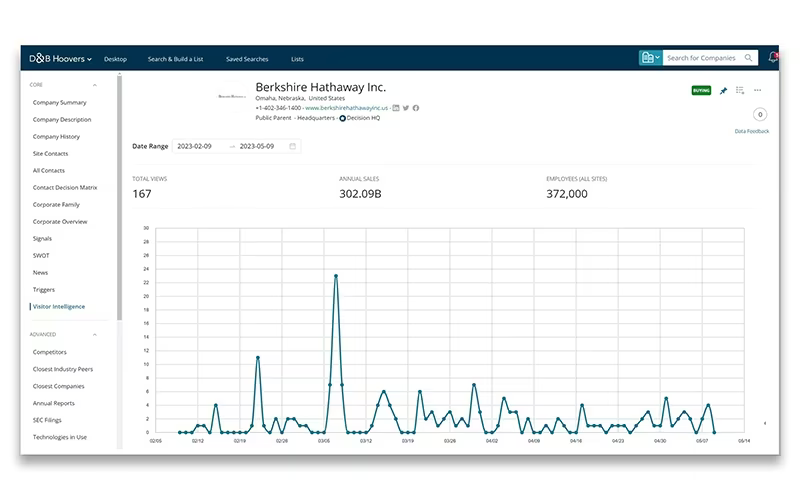Screen dimensions: 800x500
Task: Open Saved Searches in top navigation
Action: pos(247,59)
